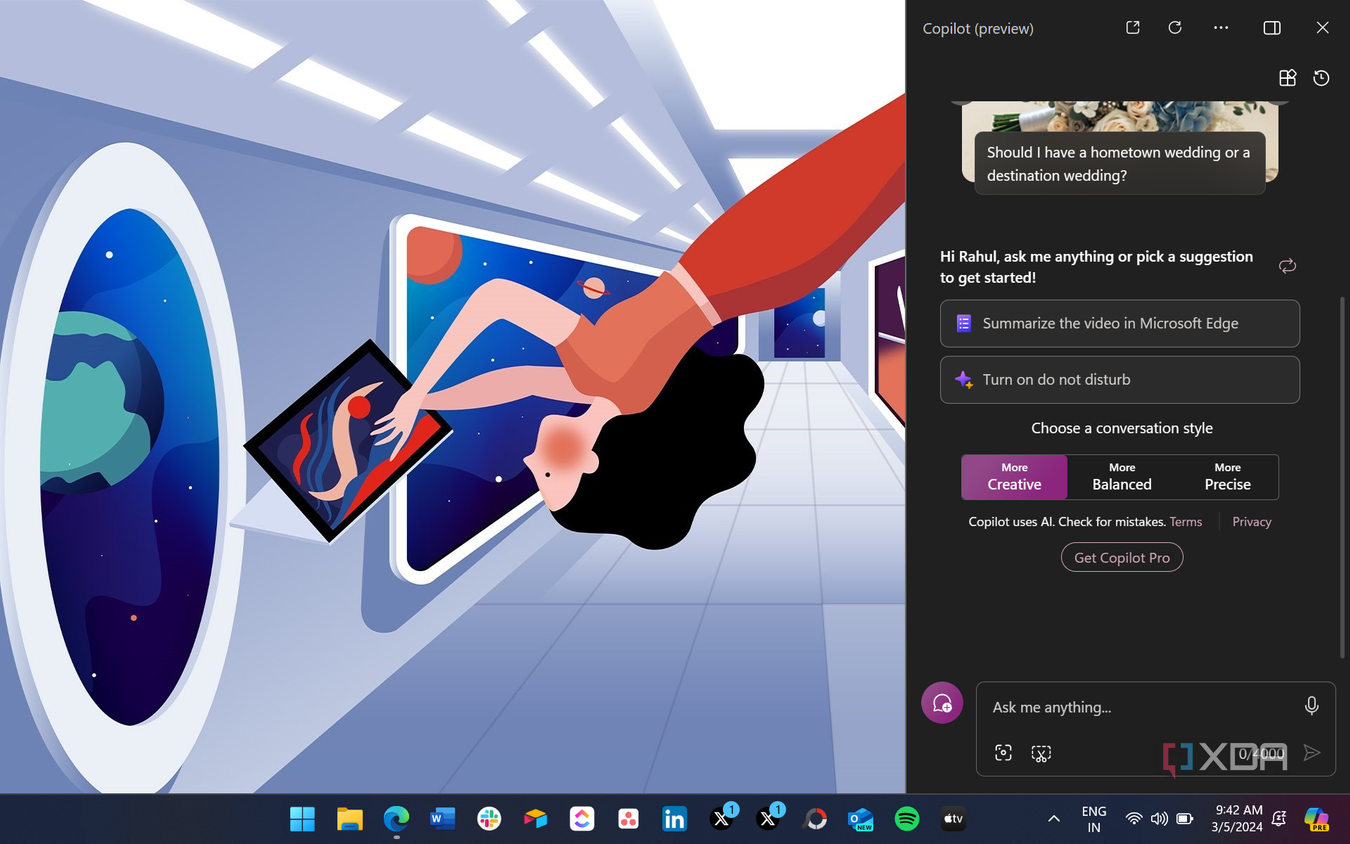Viewport: 1350px width, 844px height.
Task: Pick the hometown or destination wedding suggestion card
Action: point(1120,163)
